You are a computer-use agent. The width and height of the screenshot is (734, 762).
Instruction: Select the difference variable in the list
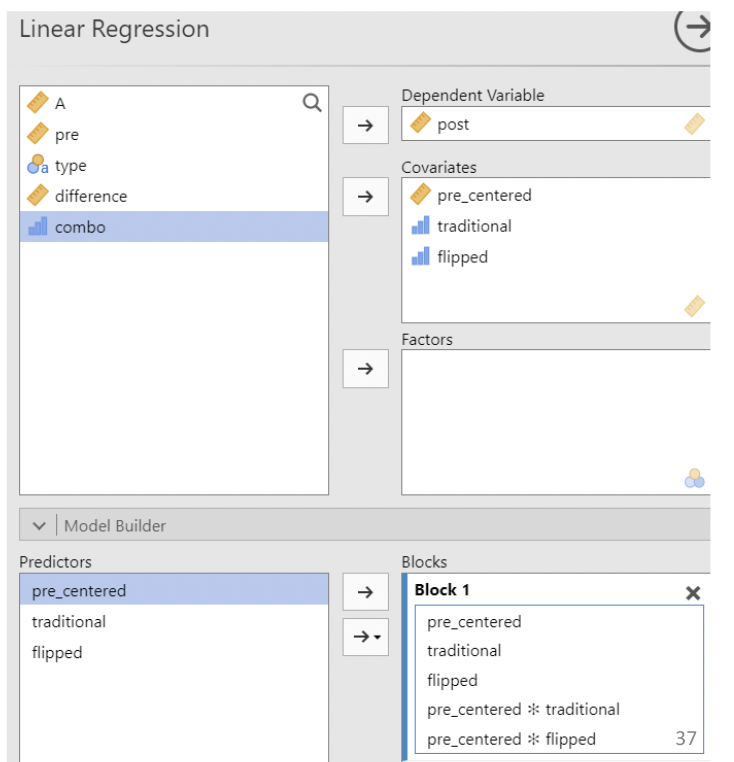click(91, 196)
